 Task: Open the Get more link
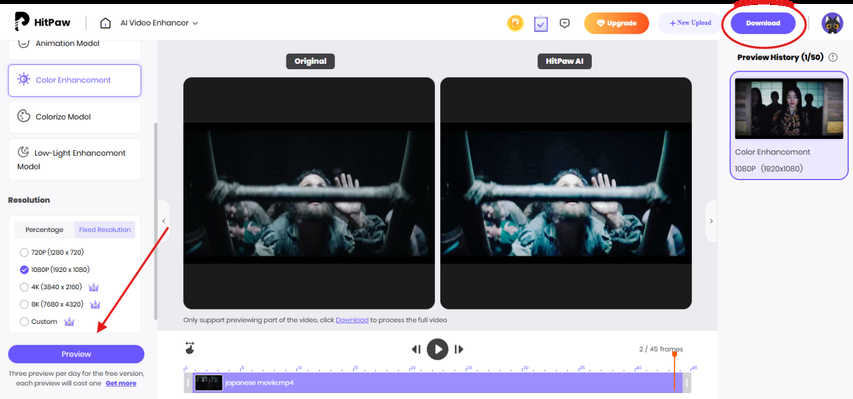(x=121, y=383)
